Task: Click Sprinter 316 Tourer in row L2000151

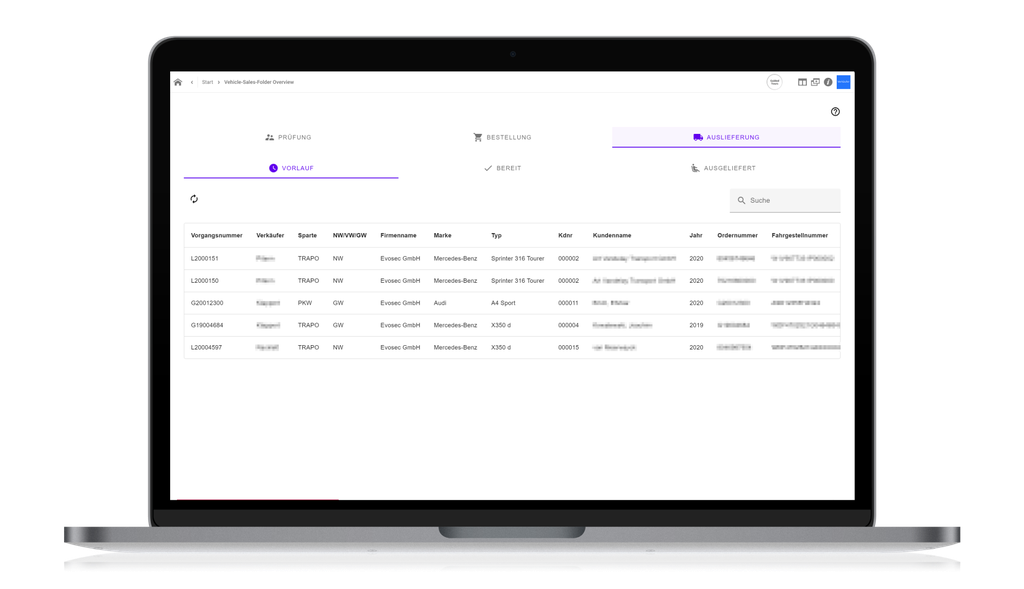Action: point(517,259)
